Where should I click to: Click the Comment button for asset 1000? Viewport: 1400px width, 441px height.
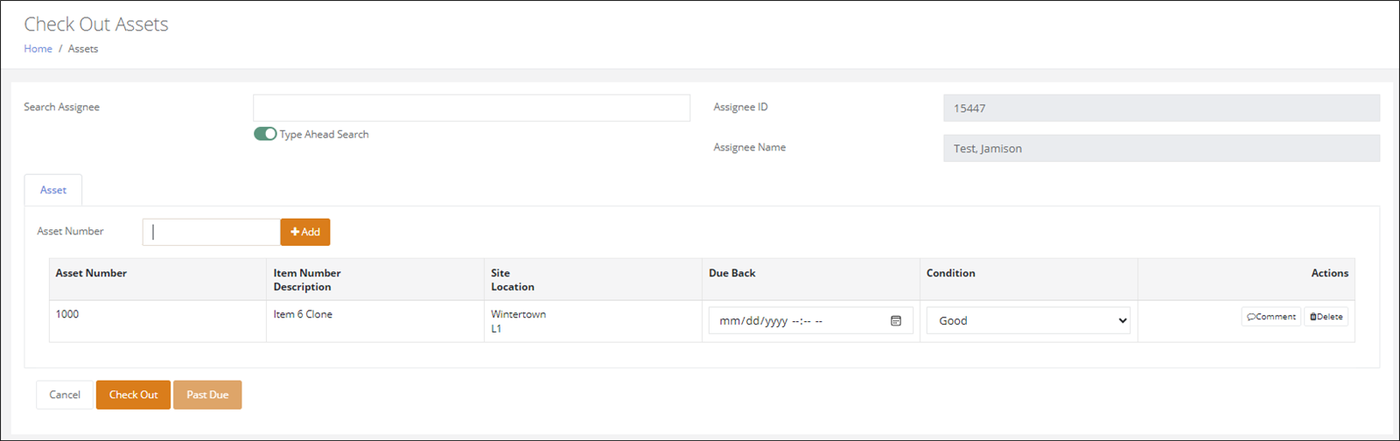[x=1271, y=317]
